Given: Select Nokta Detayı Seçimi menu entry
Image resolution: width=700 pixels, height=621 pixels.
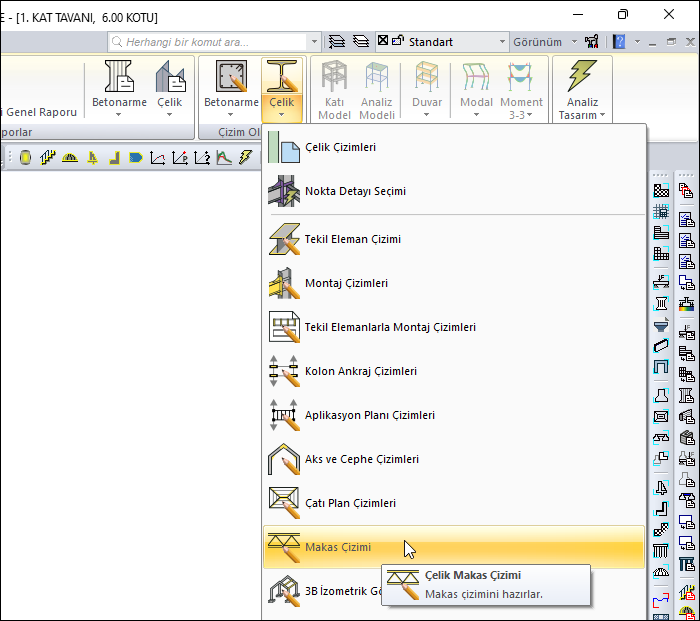Looking at the screenshot, I should click(x=454, y=191).
